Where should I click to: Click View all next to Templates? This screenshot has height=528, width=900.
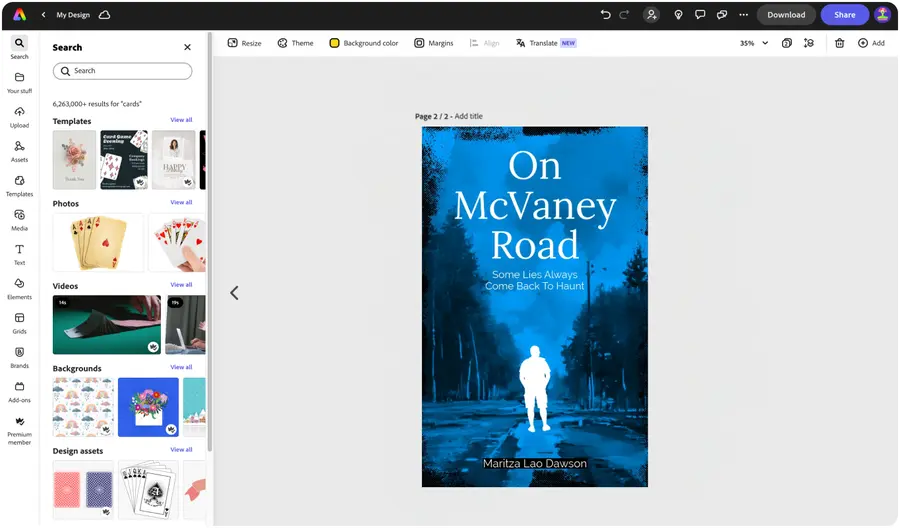point(181,120)
